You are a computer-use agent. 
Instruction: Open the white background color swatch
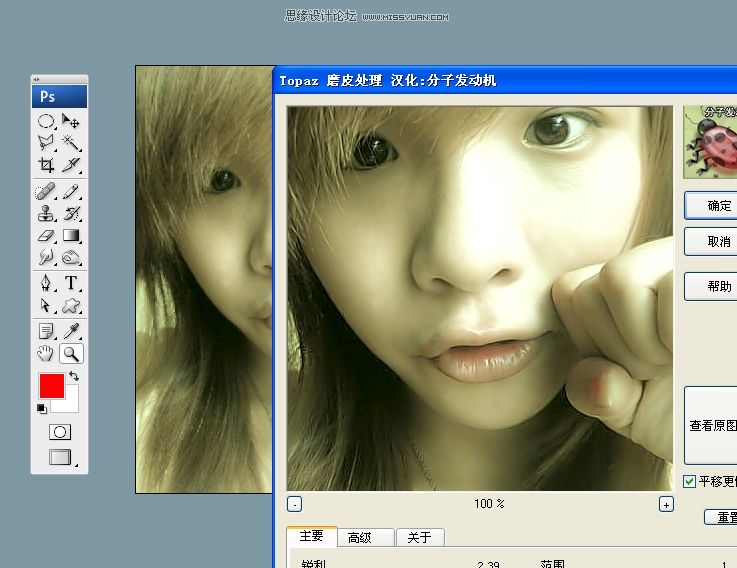coord(71,403)
